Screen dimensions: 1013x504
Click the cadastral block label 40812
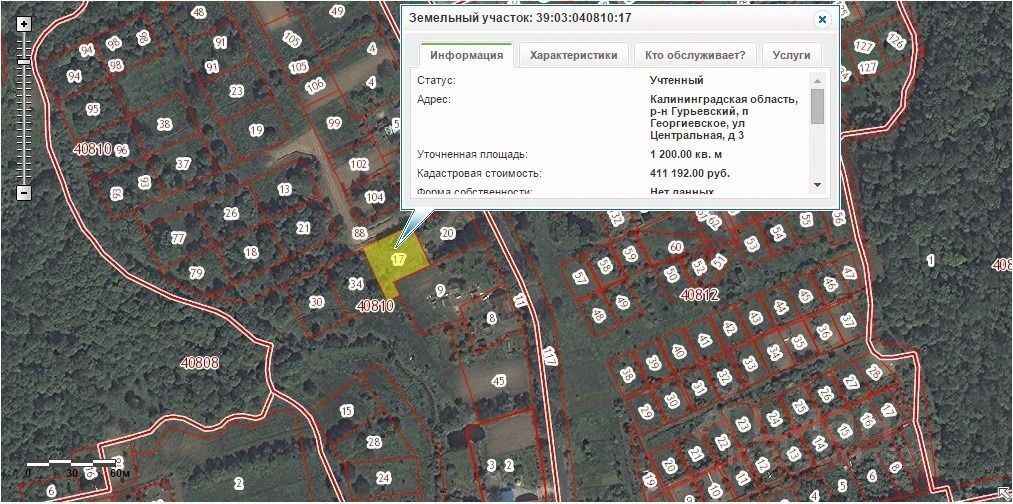tap(700, 295)
